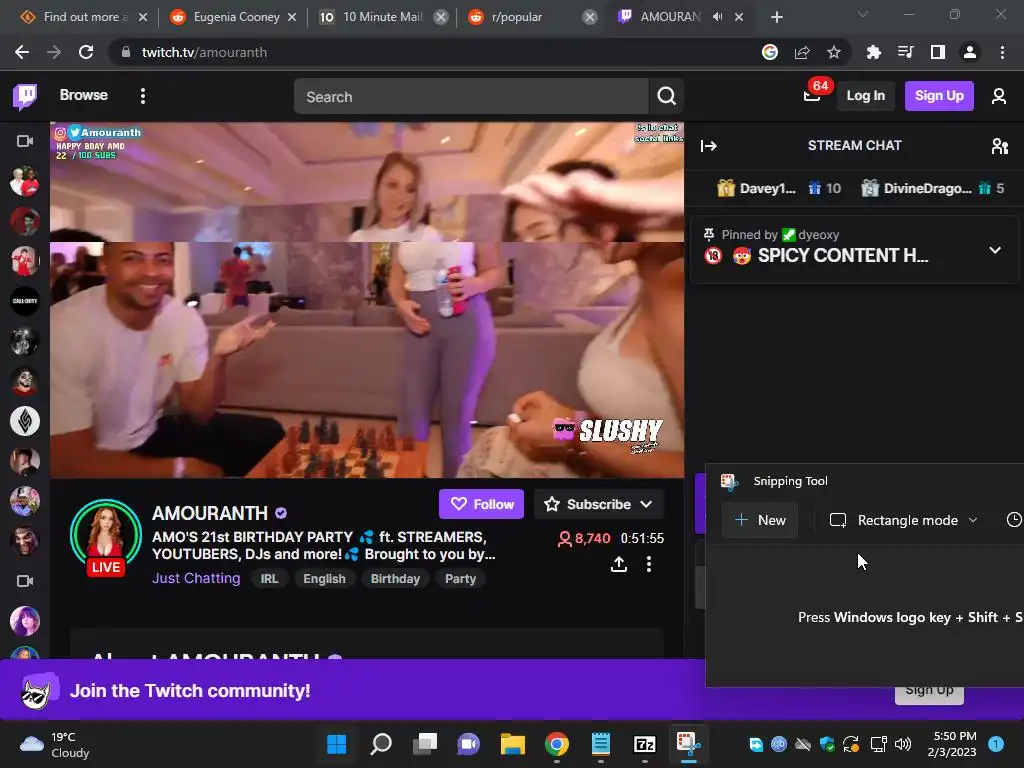Open the weather widget showing 19°C
The image size is (1024, 768).
pos(55,744)
